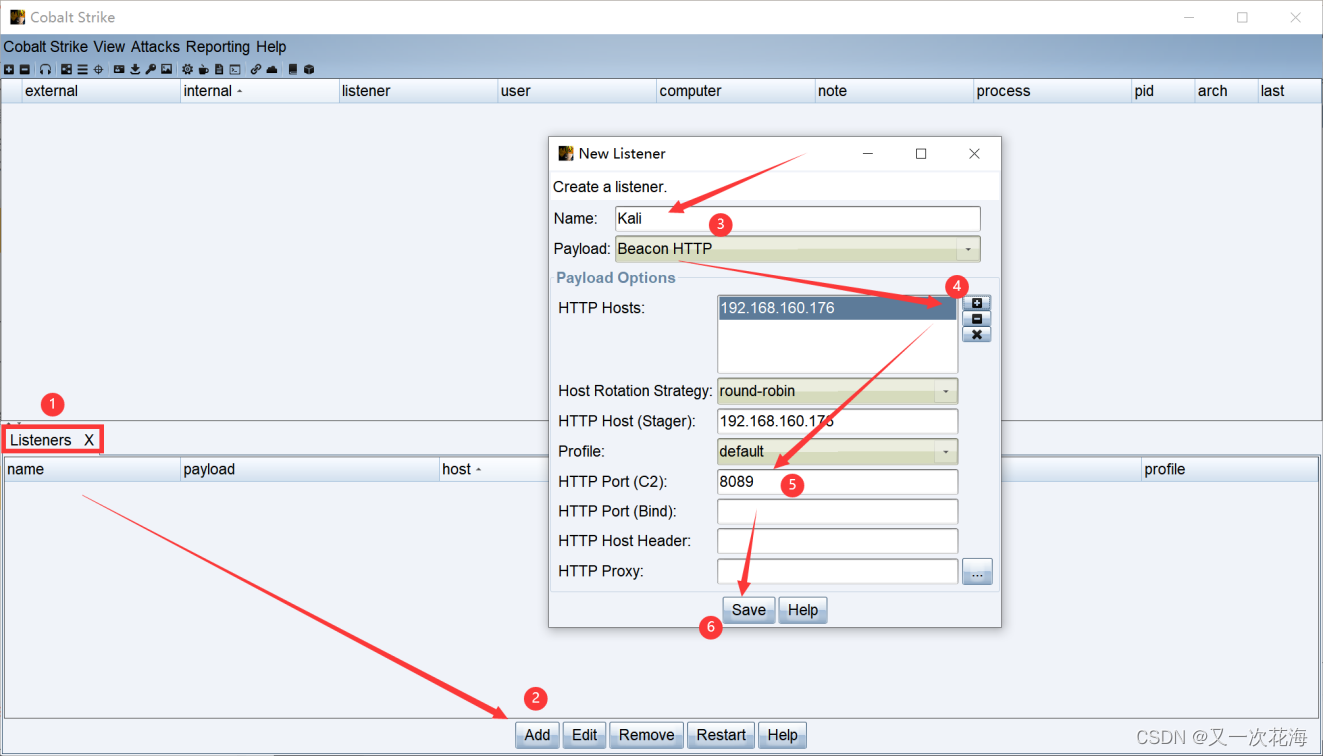This screenshot has height=756, width=1323.
Task: Click cloud icon to manage web server
Action: point(272,70)
